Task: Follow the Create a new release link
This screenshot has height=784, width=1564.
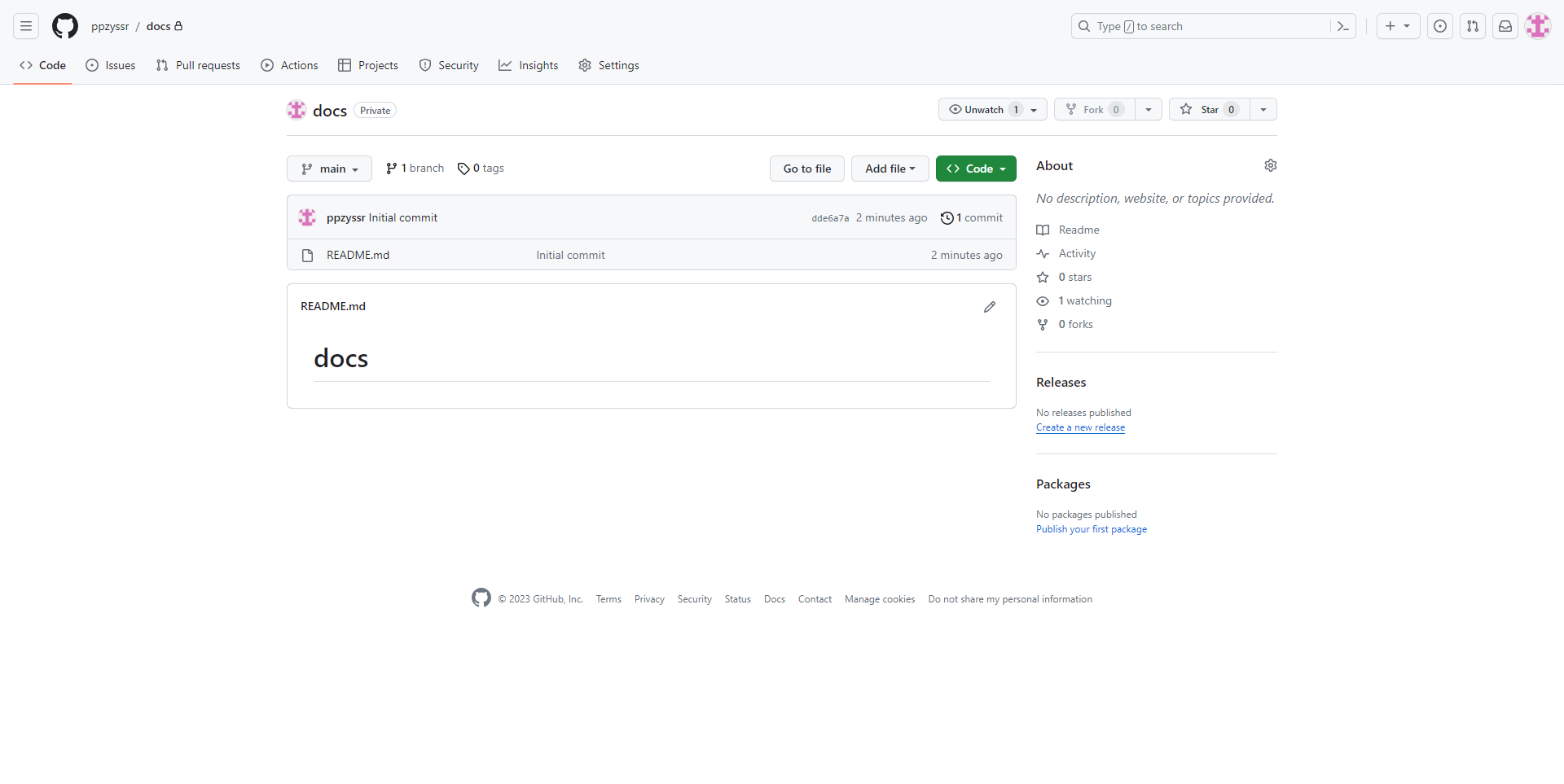Action: pyautogui.click(x=1080, y=427)
